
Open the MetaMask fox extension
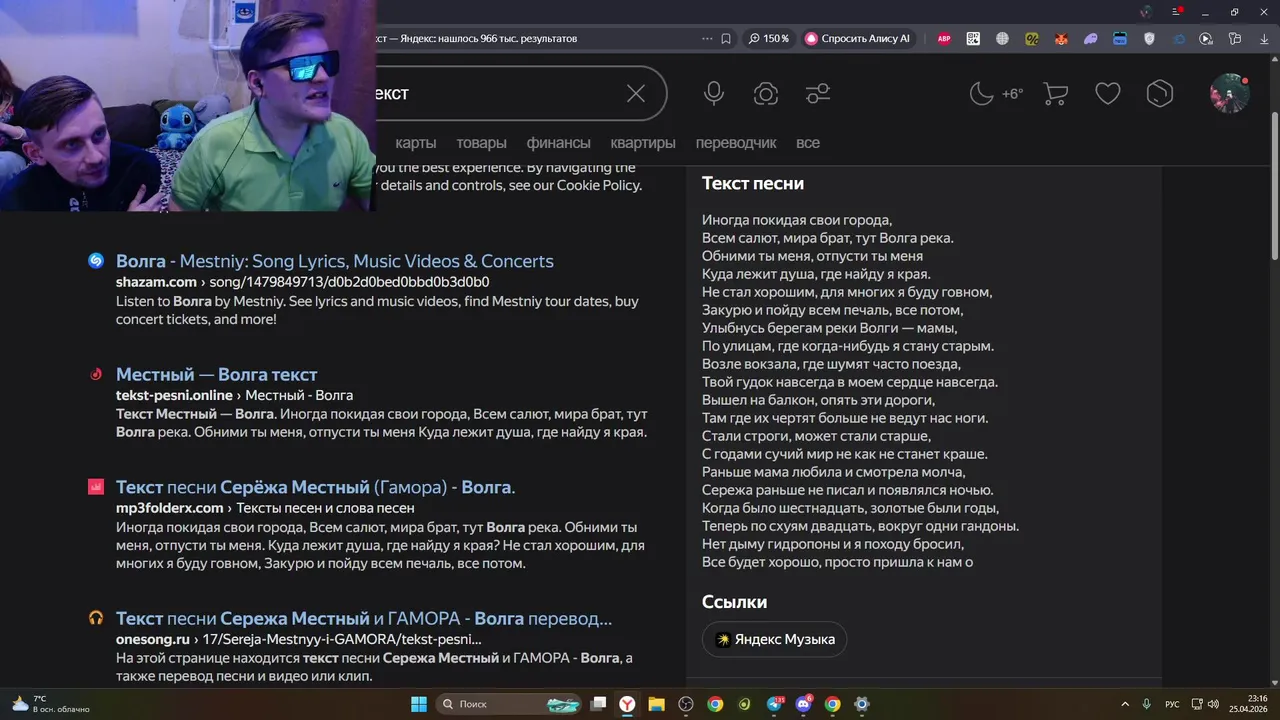coord(1061,39)
